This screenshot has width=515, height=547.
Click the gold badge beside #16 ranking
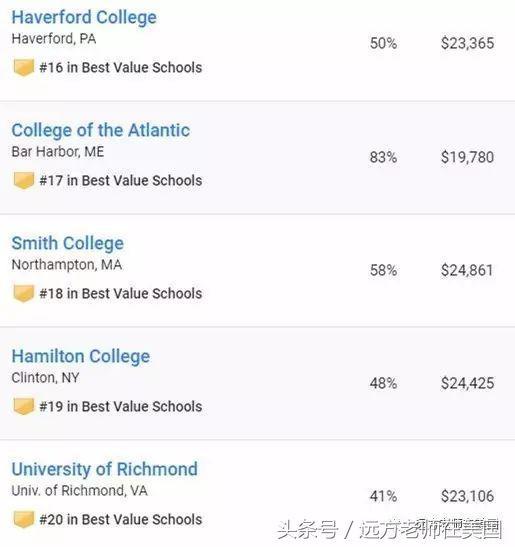(x=24, y=67)
